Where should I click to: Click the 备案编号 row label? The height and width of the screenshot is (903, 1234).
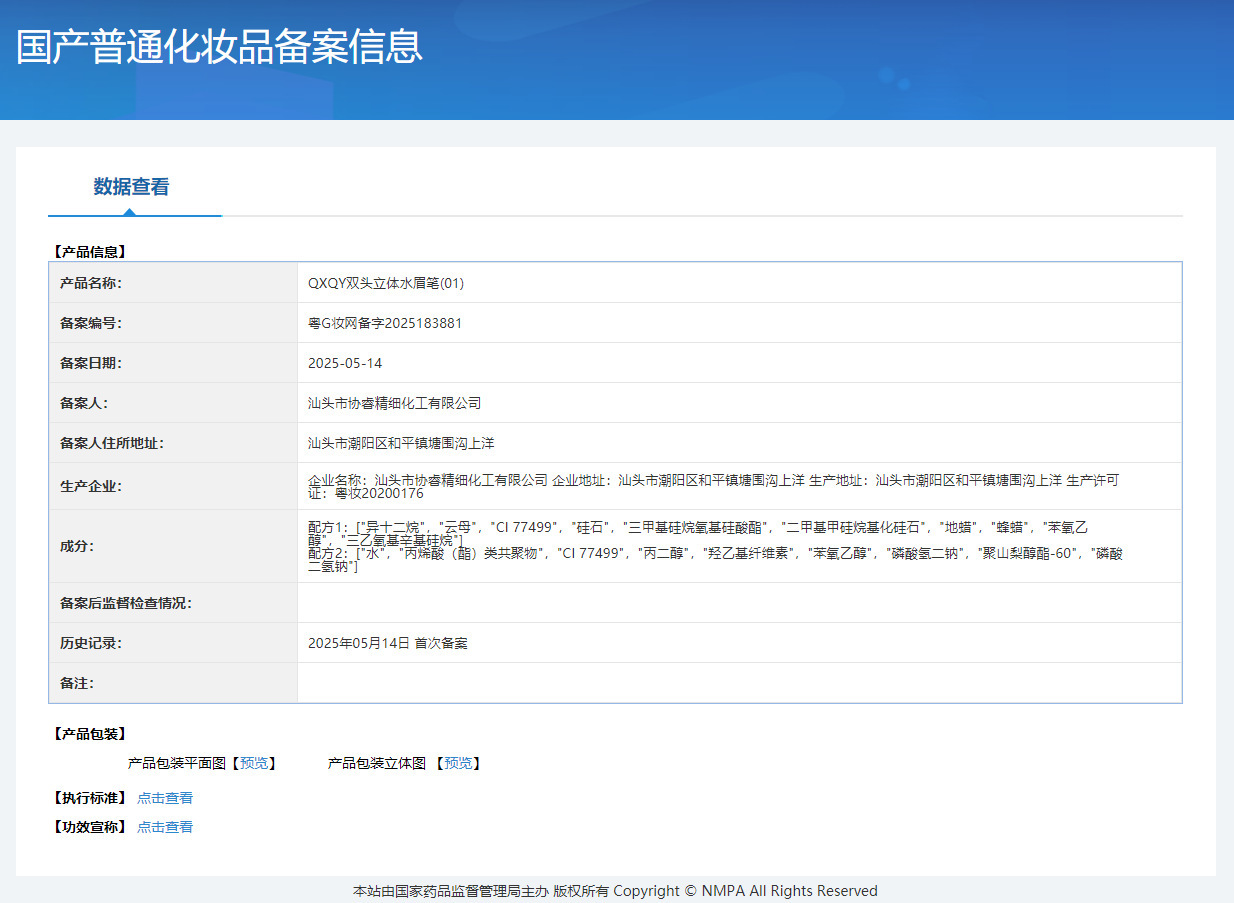(91, 323)
